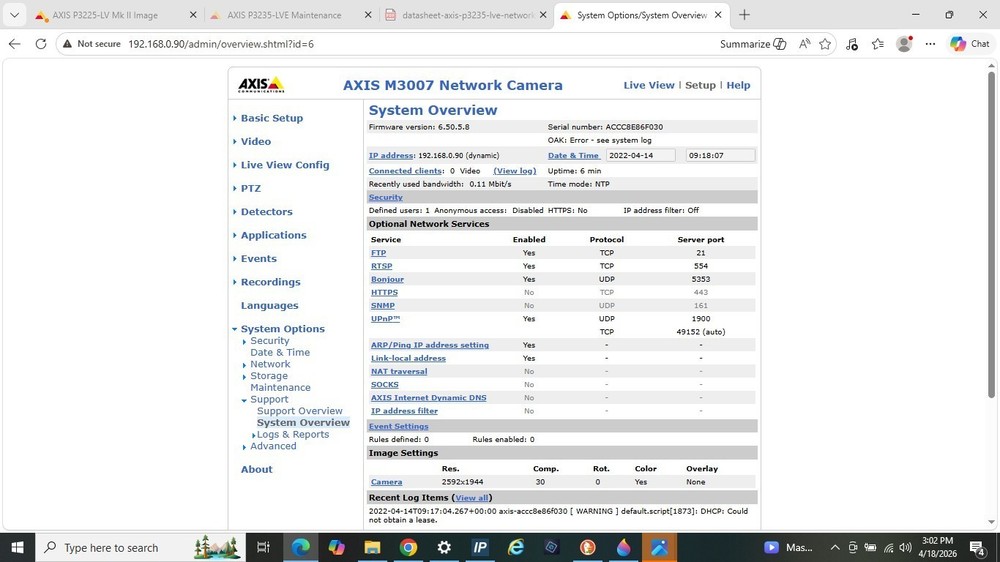Screen dimensions: 1000x562
Task: Open the Not secure site info icon
Action: [91, 44]
